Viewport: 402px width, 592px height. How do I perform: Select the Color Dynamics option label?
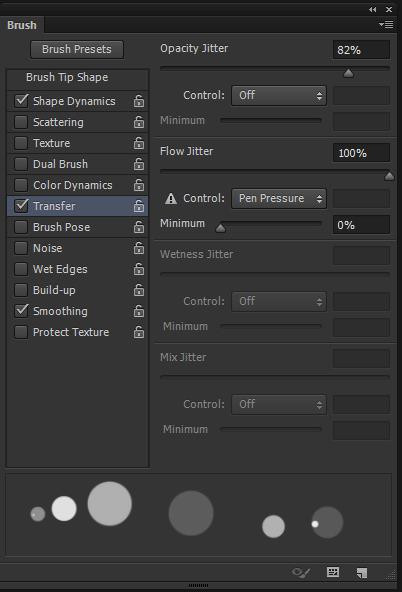coord(73,185)
